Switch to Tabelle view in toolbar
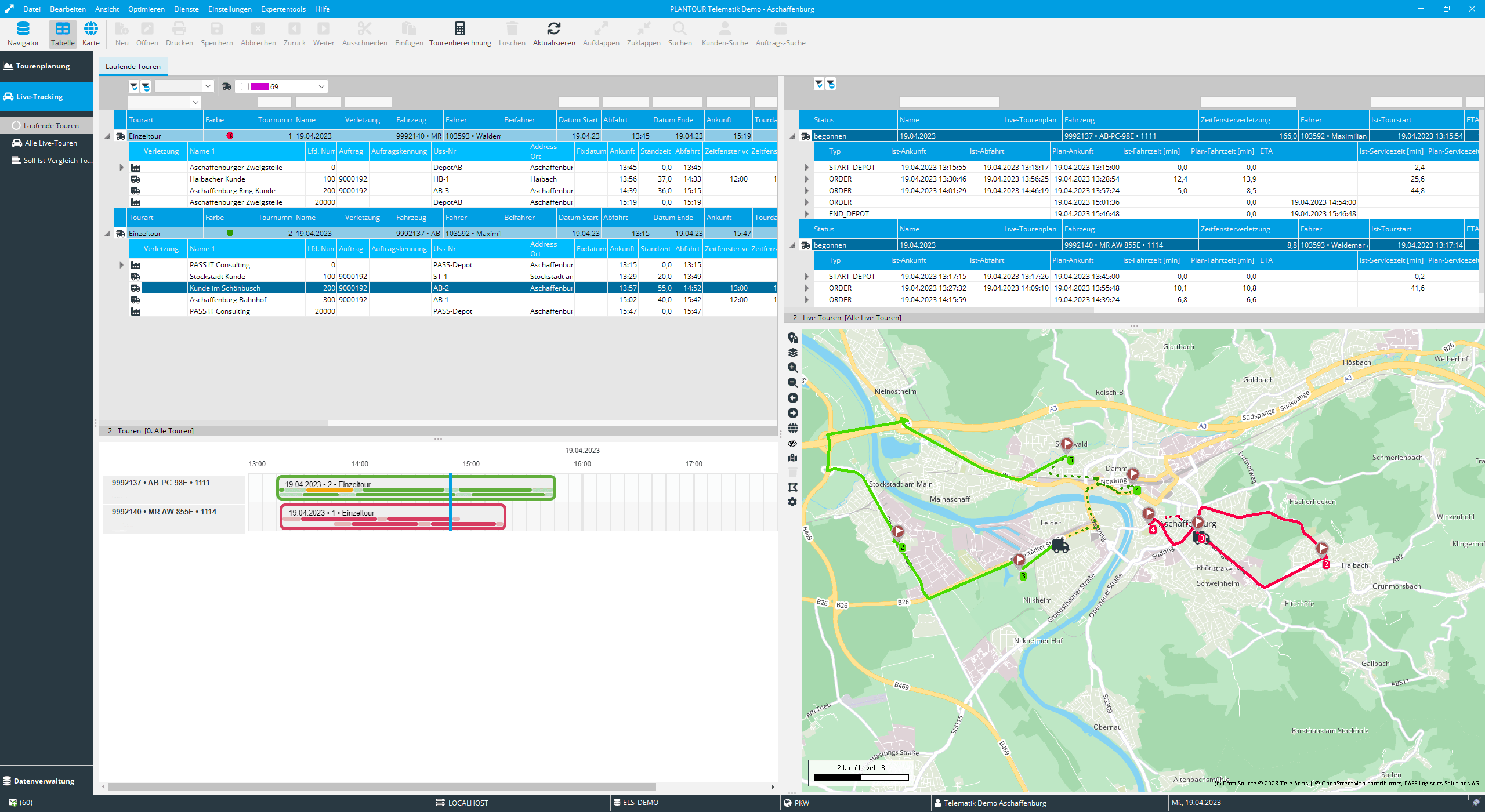This screenshot has height=812, width=1485. 63,34
